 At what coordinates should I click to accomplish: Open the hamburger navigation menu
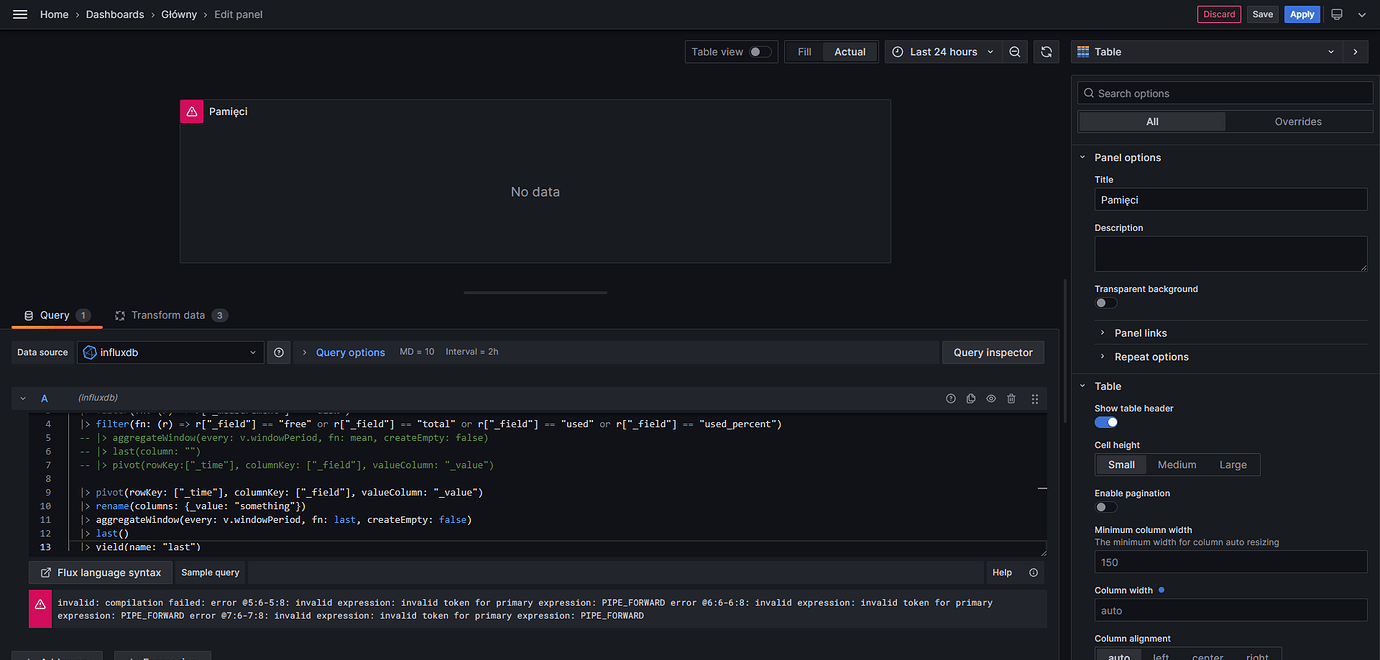[x=20, y=15]
